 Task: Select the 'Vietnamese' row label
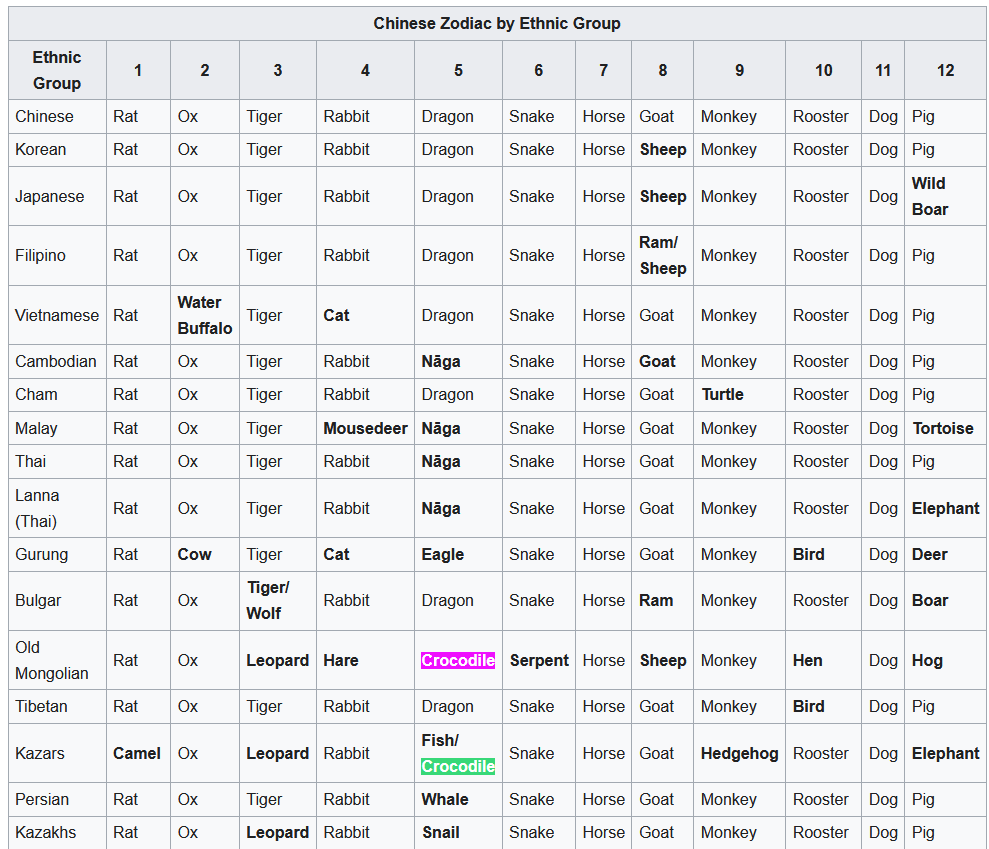click(57, 315)
